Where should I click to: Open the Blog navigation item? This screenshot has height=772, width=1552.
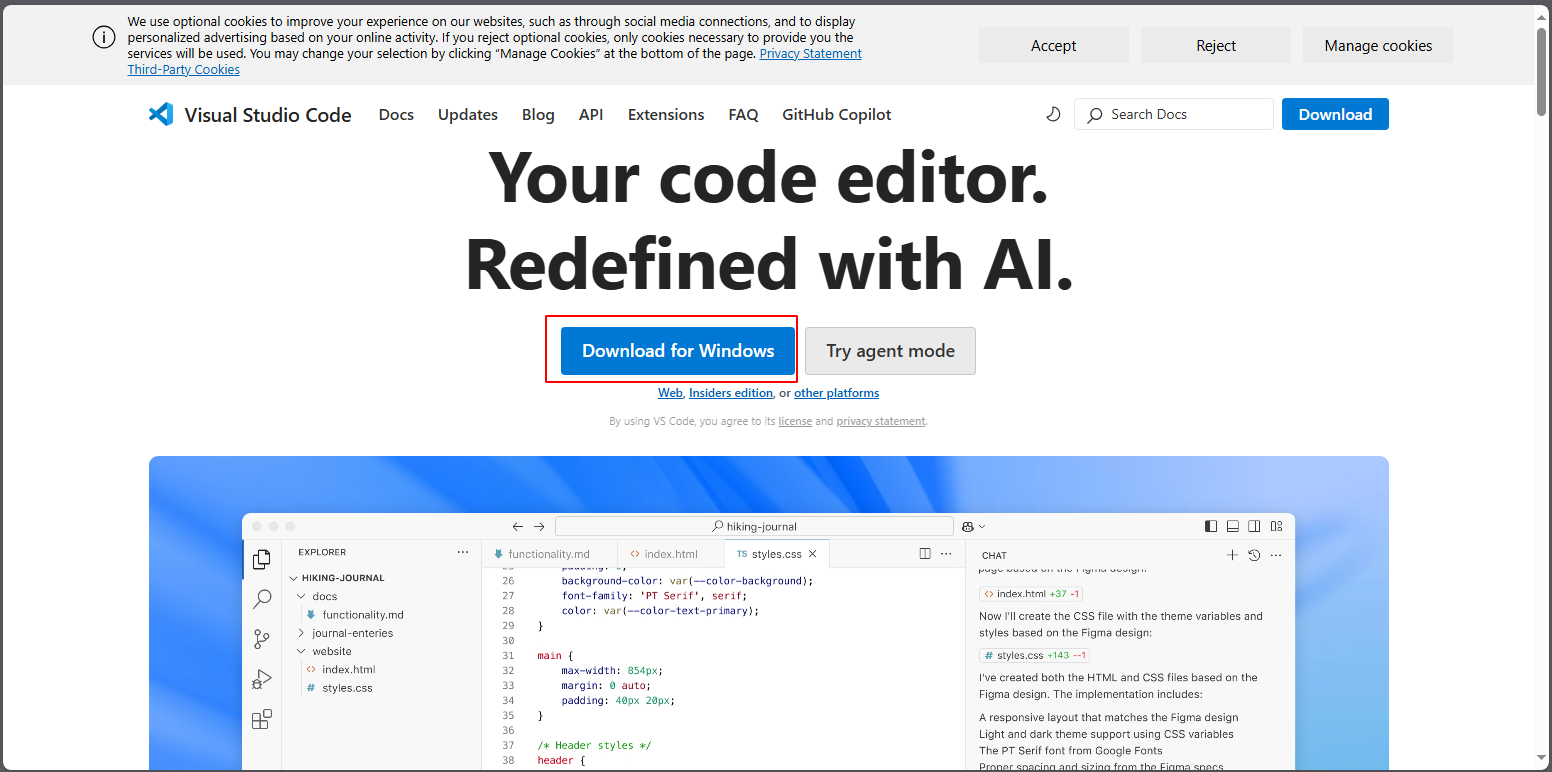pos(538,114)
